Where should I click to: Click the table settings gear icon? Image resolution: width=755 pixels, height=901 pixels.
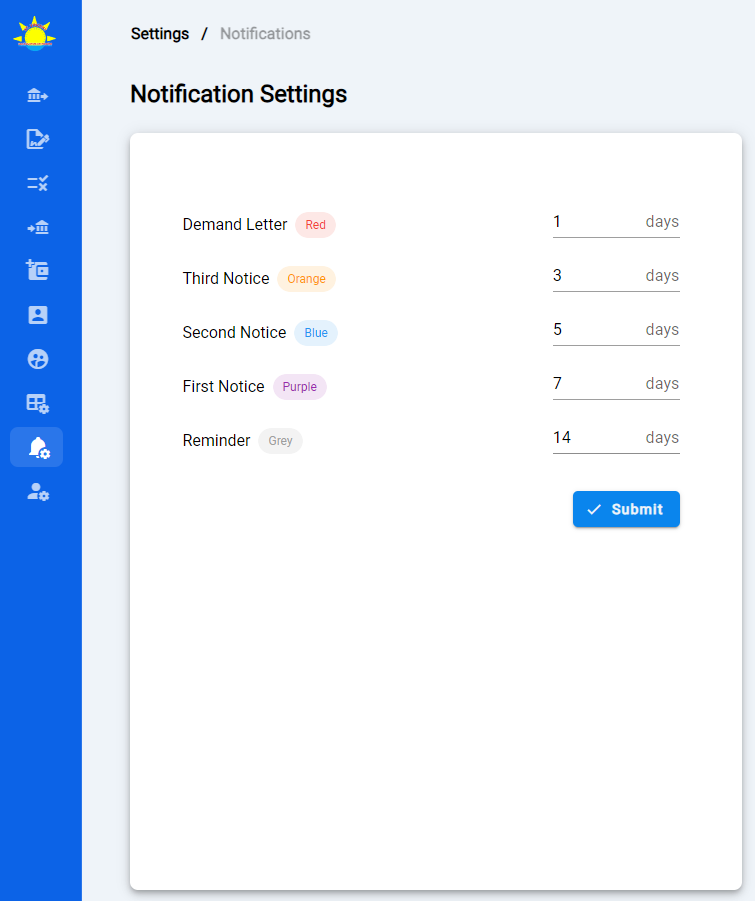[x=37, y=402]
